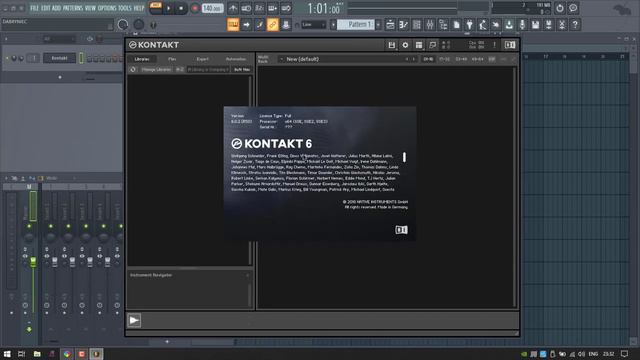Click the stop button in the transport

pyautogui.click(x=181, y=8)
